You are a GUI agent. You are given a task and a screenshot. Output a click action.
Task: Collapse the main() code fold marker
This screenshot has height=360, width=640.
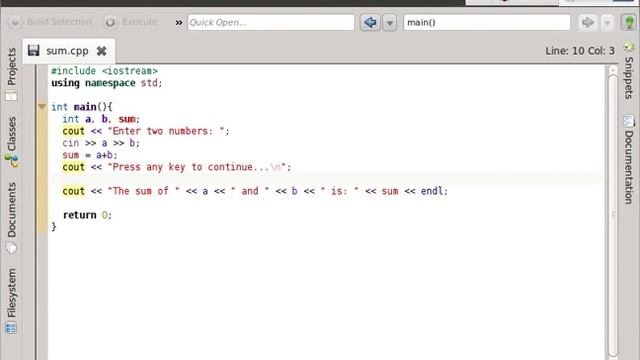(42, 107)
